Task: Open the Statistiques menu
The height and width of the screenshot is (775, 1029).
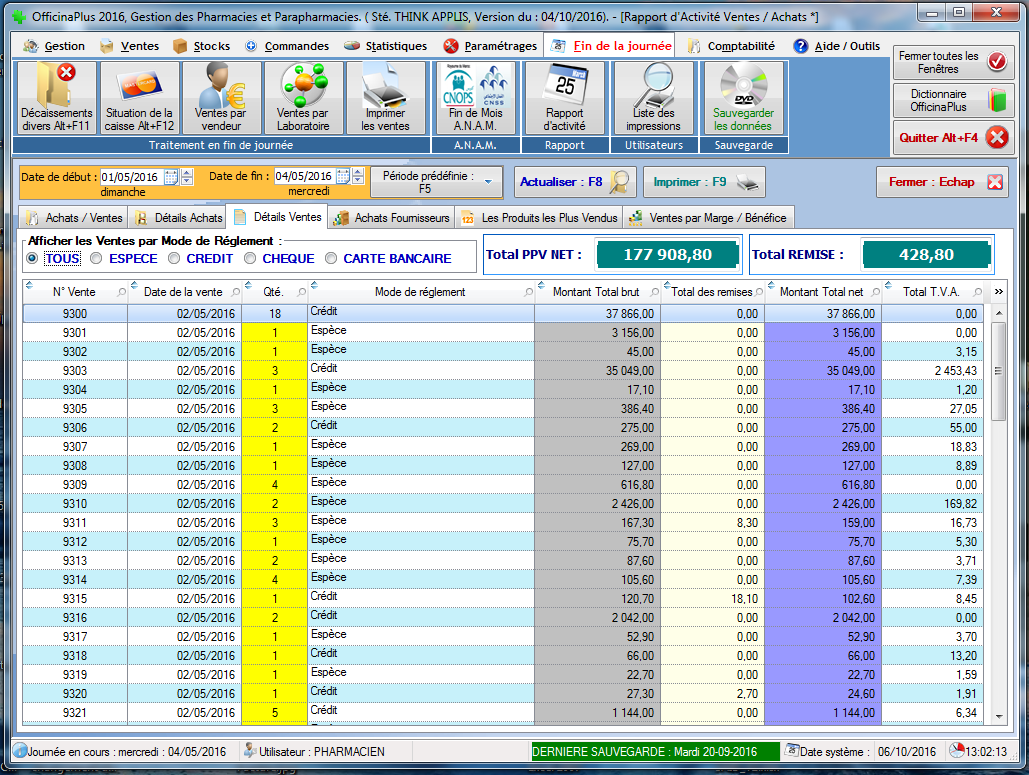Action: click(385, 46)
